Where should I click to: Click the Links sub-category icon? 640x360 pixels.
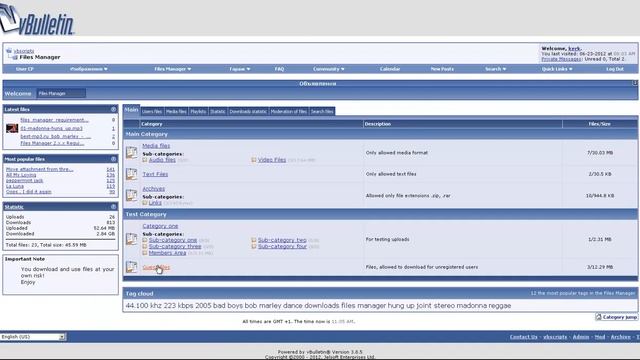pos(145,203)
